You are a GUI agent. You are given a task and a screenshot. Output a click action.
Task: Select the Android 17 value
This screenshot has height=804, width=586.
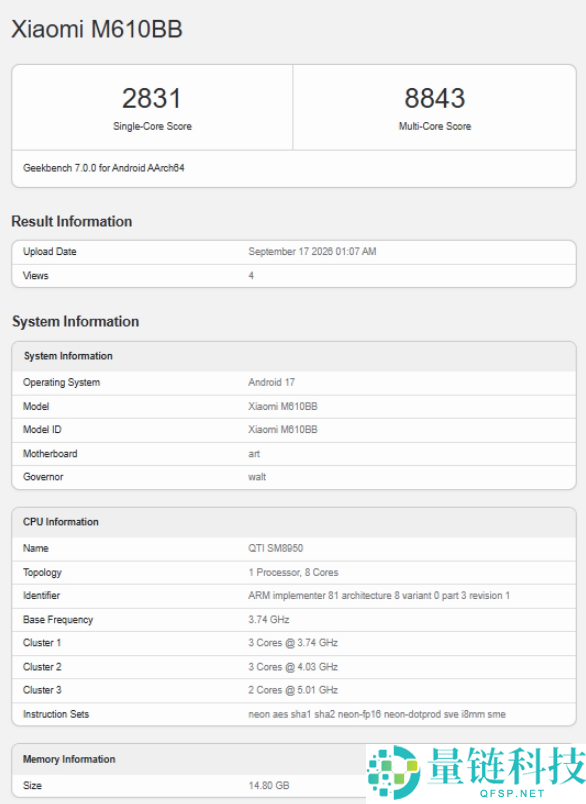coord(271,382)
